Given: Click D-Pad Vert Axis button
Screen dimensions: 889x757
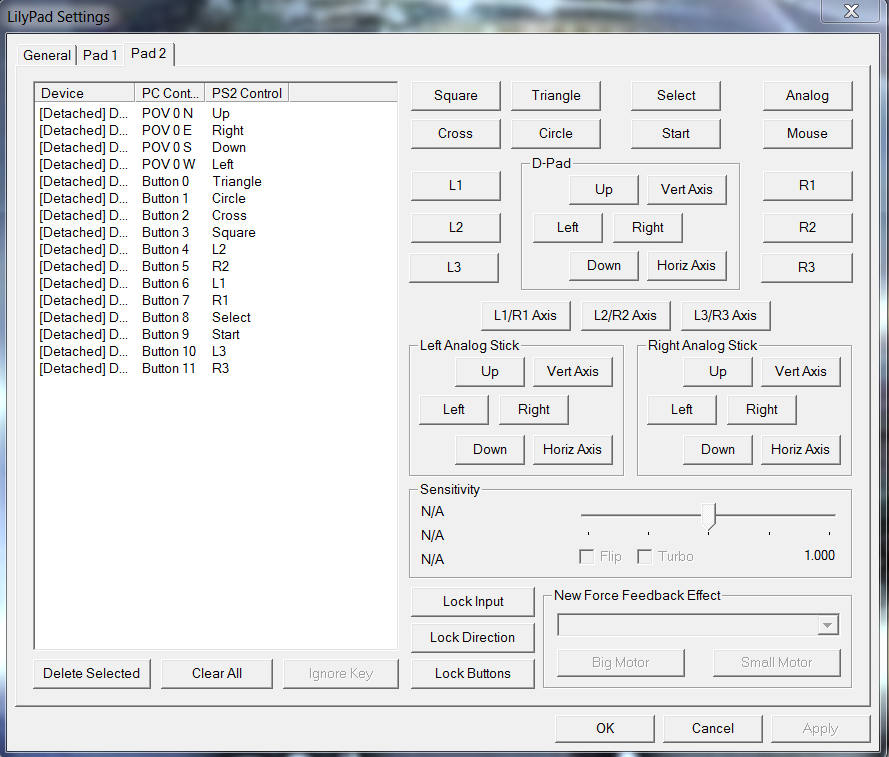Looking at the screenshot, I should click(x=687, y=189).
